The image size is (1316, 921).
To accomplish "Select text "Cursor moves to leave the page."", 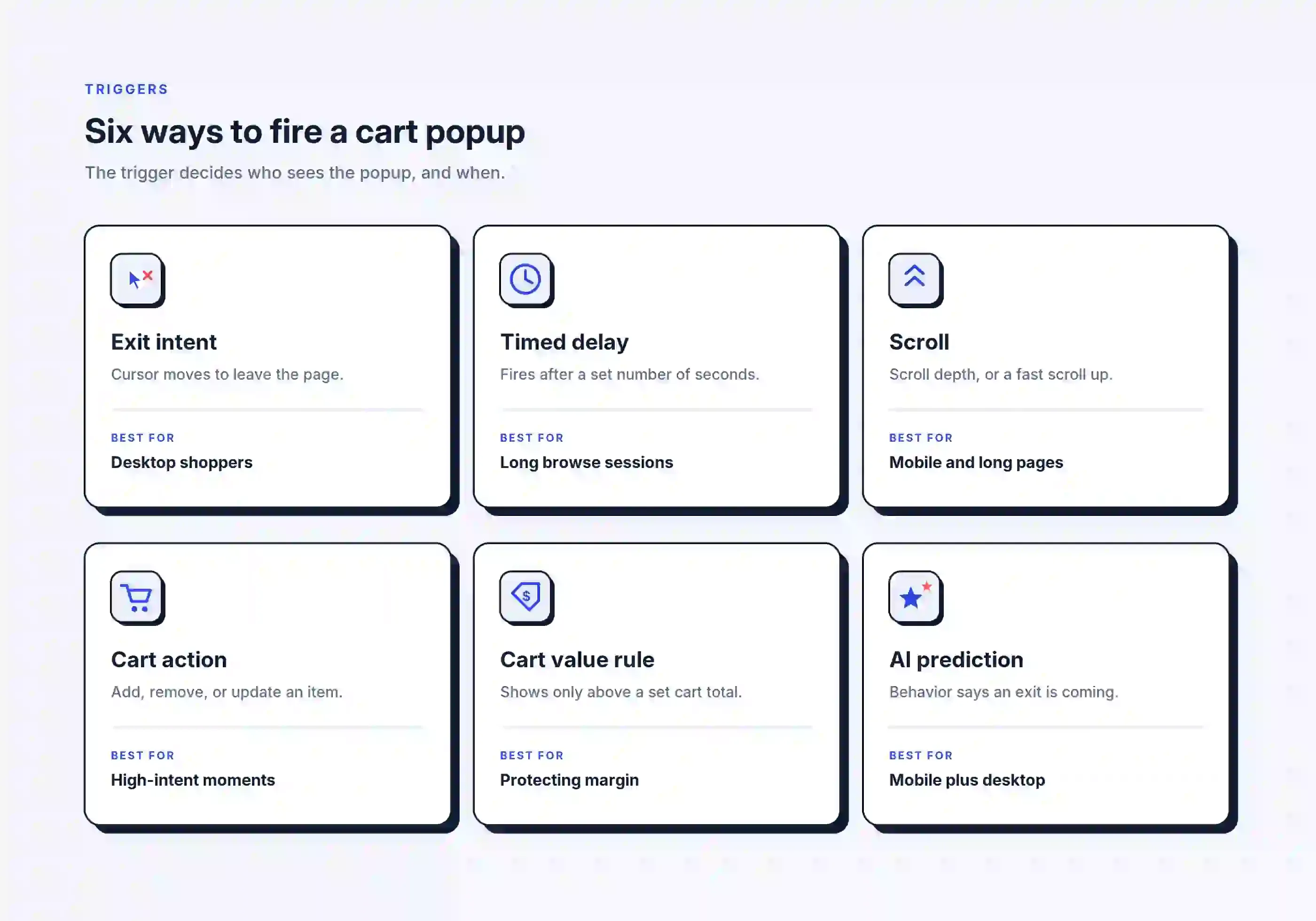I will (227, 374).
